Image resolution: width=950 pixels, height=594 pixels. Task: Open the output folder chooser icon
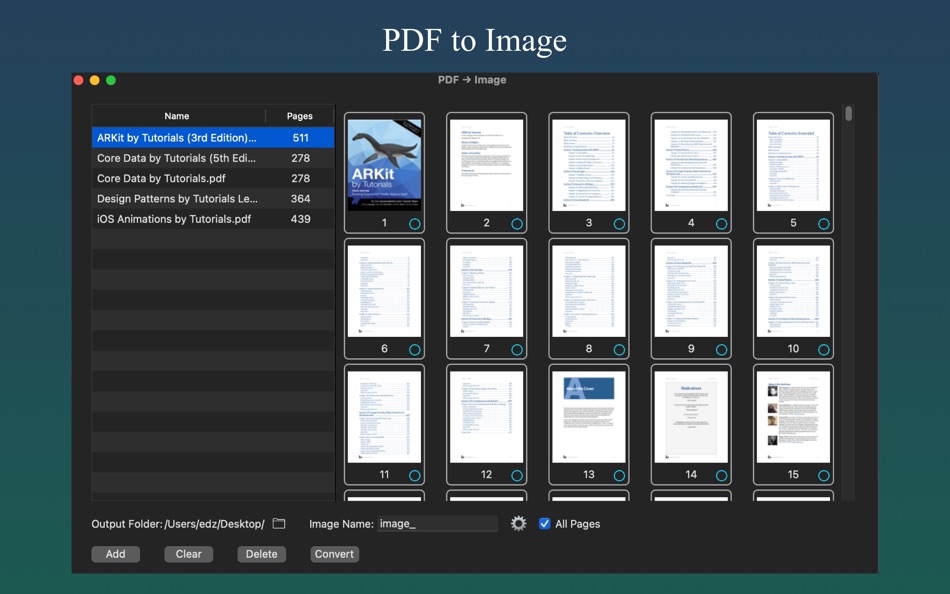[x=279, y=524]
